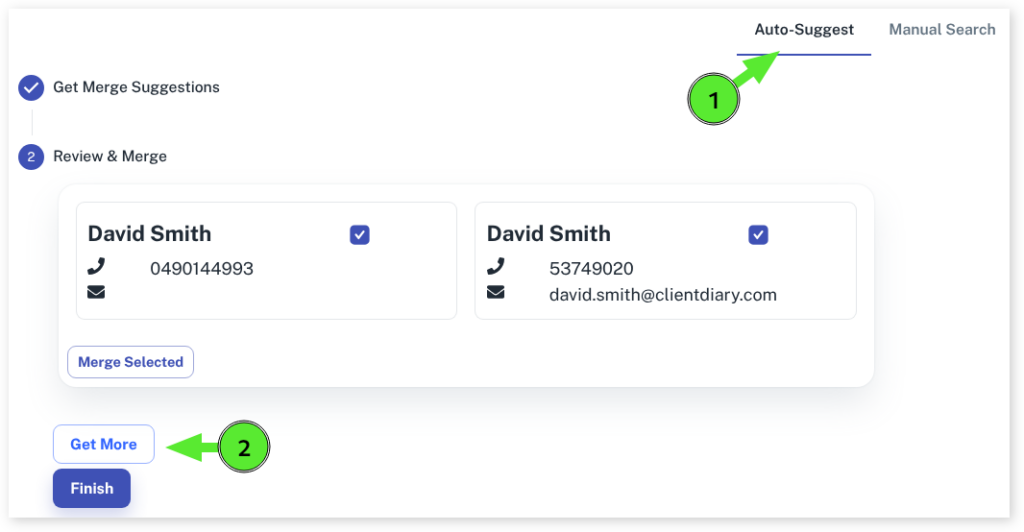
Task: Click phone icon beside 0490144993
Action: tap(96, 267)
